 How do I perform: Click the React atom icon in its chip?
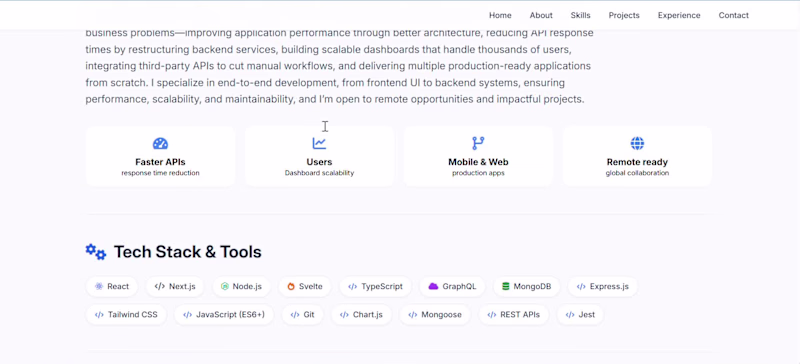click(98, 286)
